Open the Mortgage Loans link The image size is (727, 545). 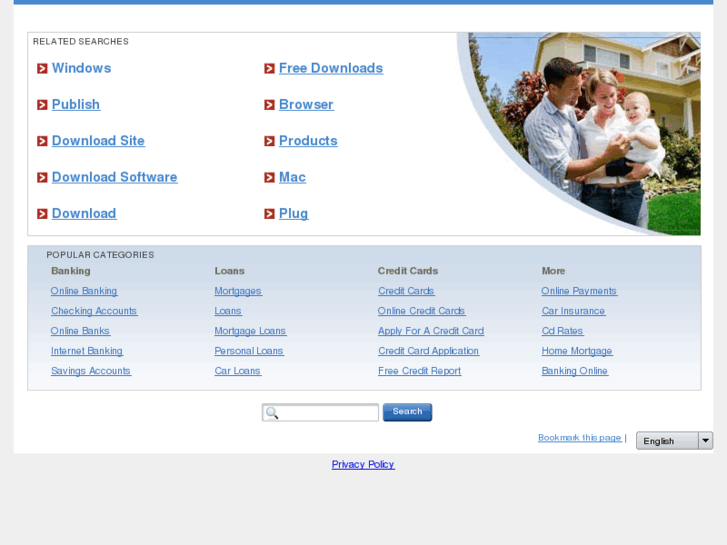(250, 331)
